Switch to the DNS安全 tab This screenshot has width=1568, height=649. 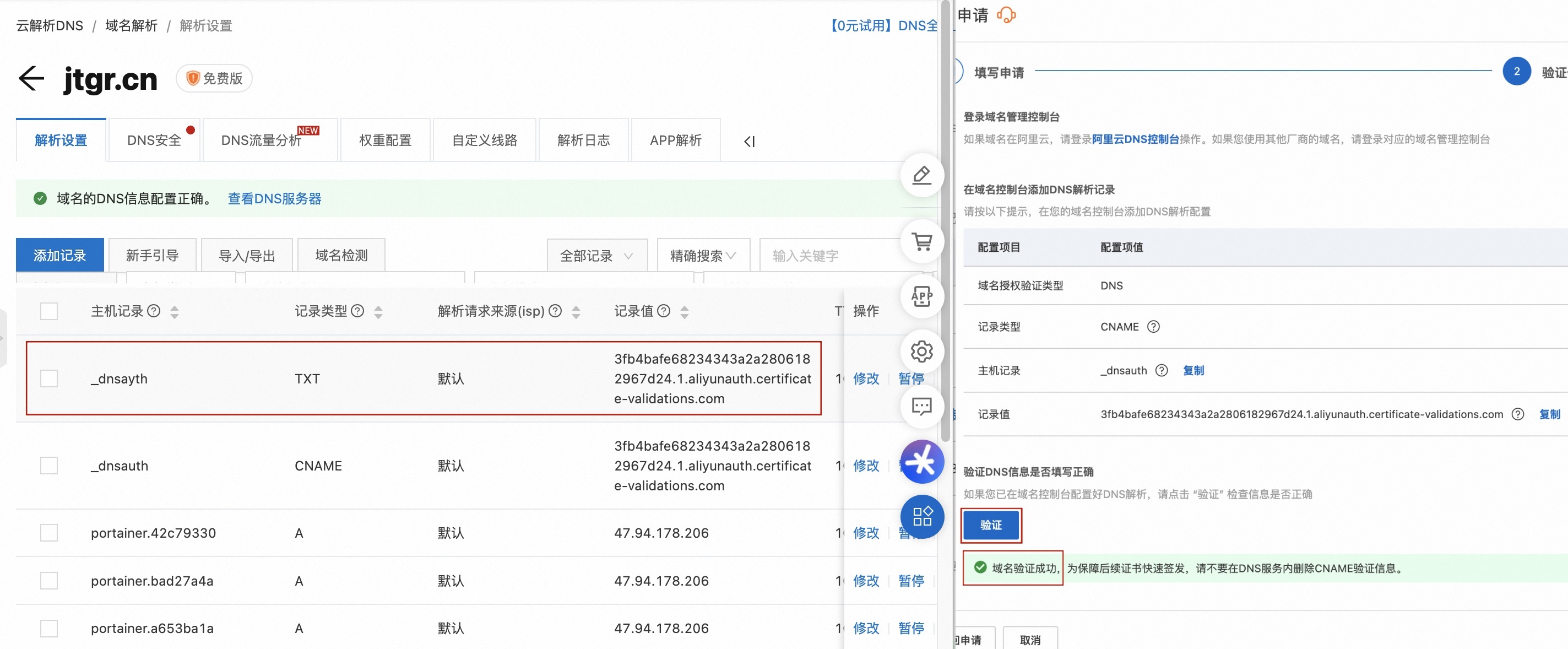(154, 140)
